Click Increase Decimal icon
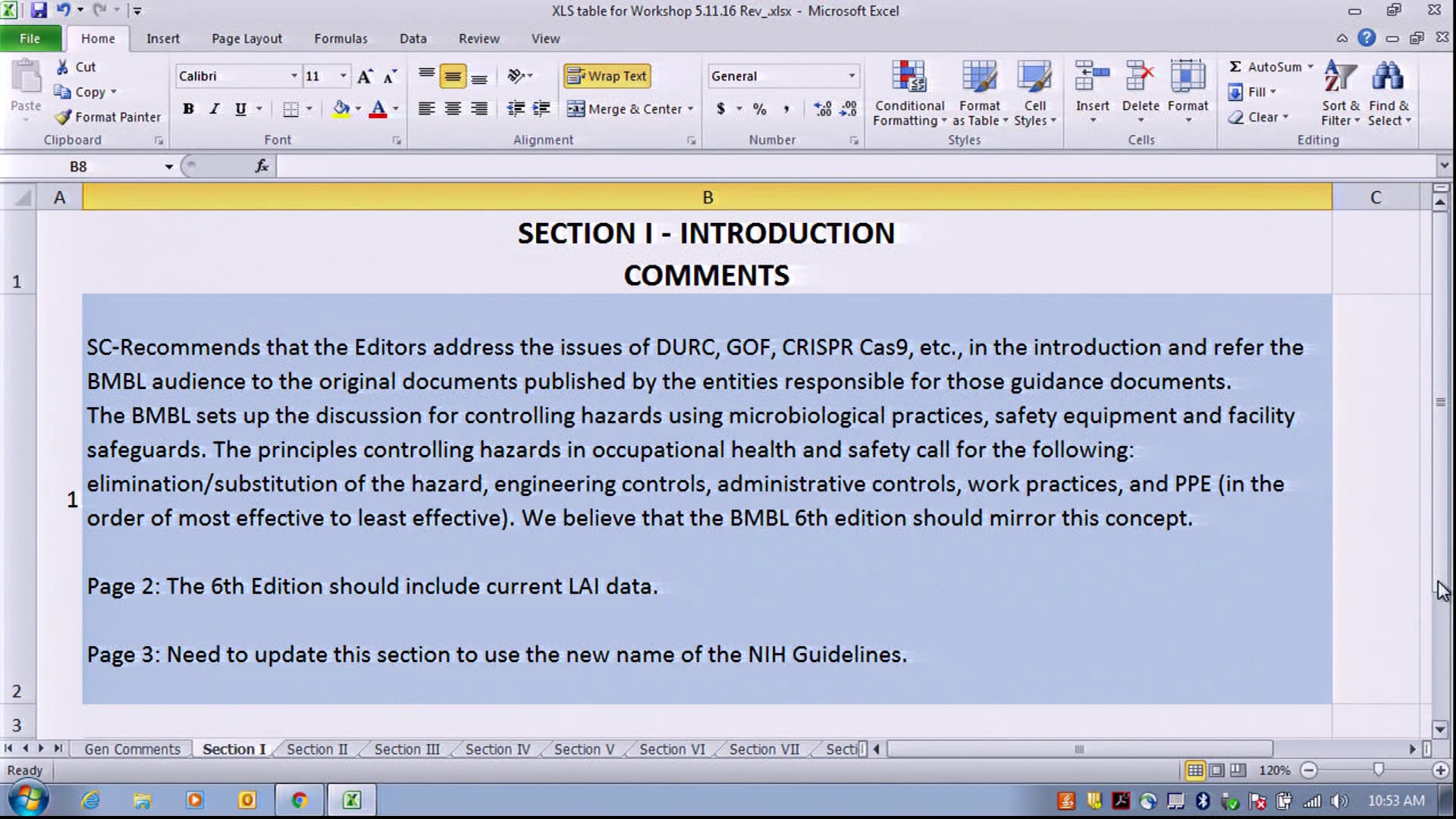 822,109
